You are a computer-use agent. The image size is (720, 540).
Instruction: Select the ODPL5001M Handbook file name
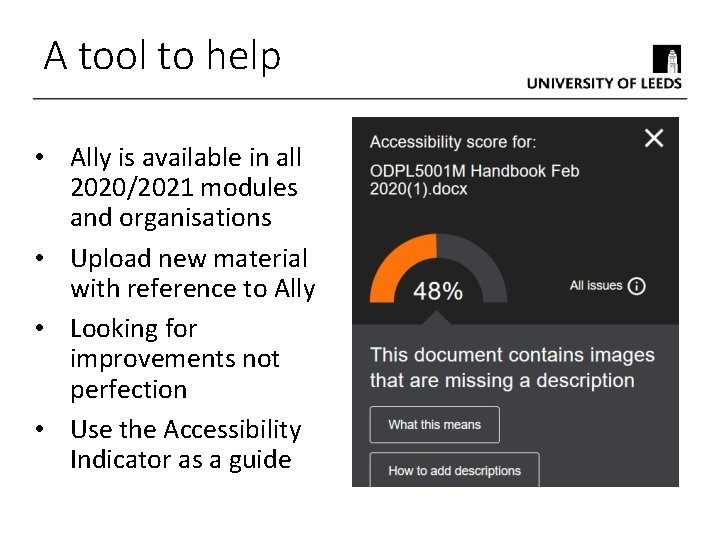pos(474,180)
